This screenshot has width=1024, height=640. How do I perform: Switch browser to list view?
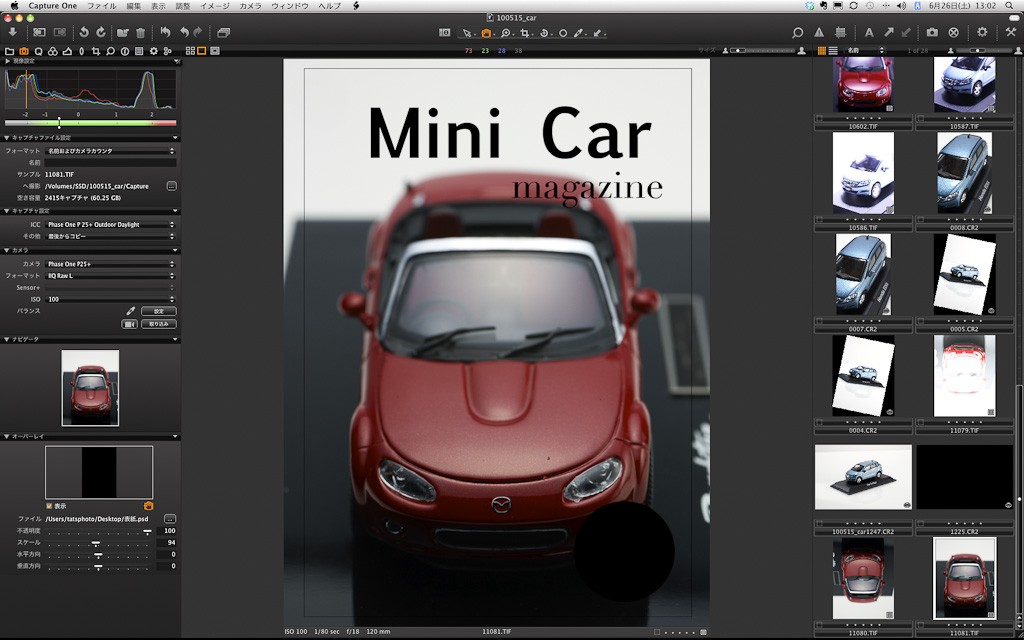(833, 50)
